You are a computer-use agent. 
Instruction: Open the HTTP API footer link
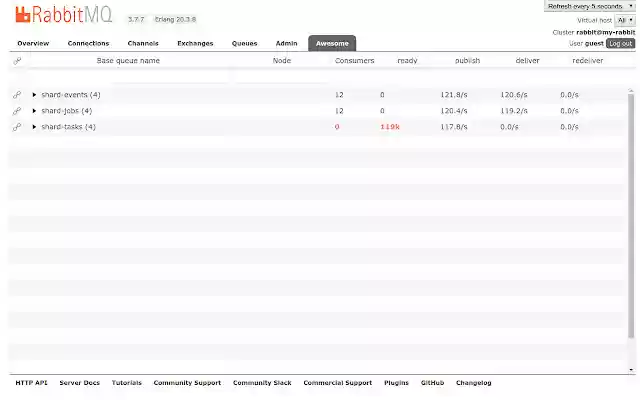point(31,383)
